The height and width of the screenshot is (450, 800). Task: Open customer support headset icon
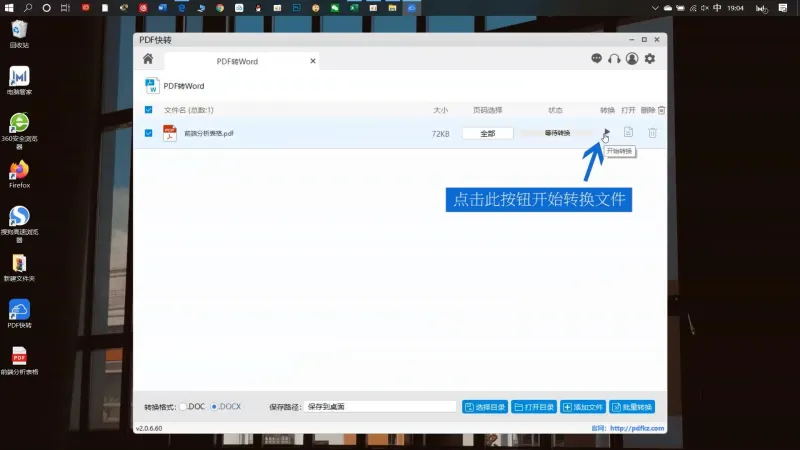[x=614, y=59]
